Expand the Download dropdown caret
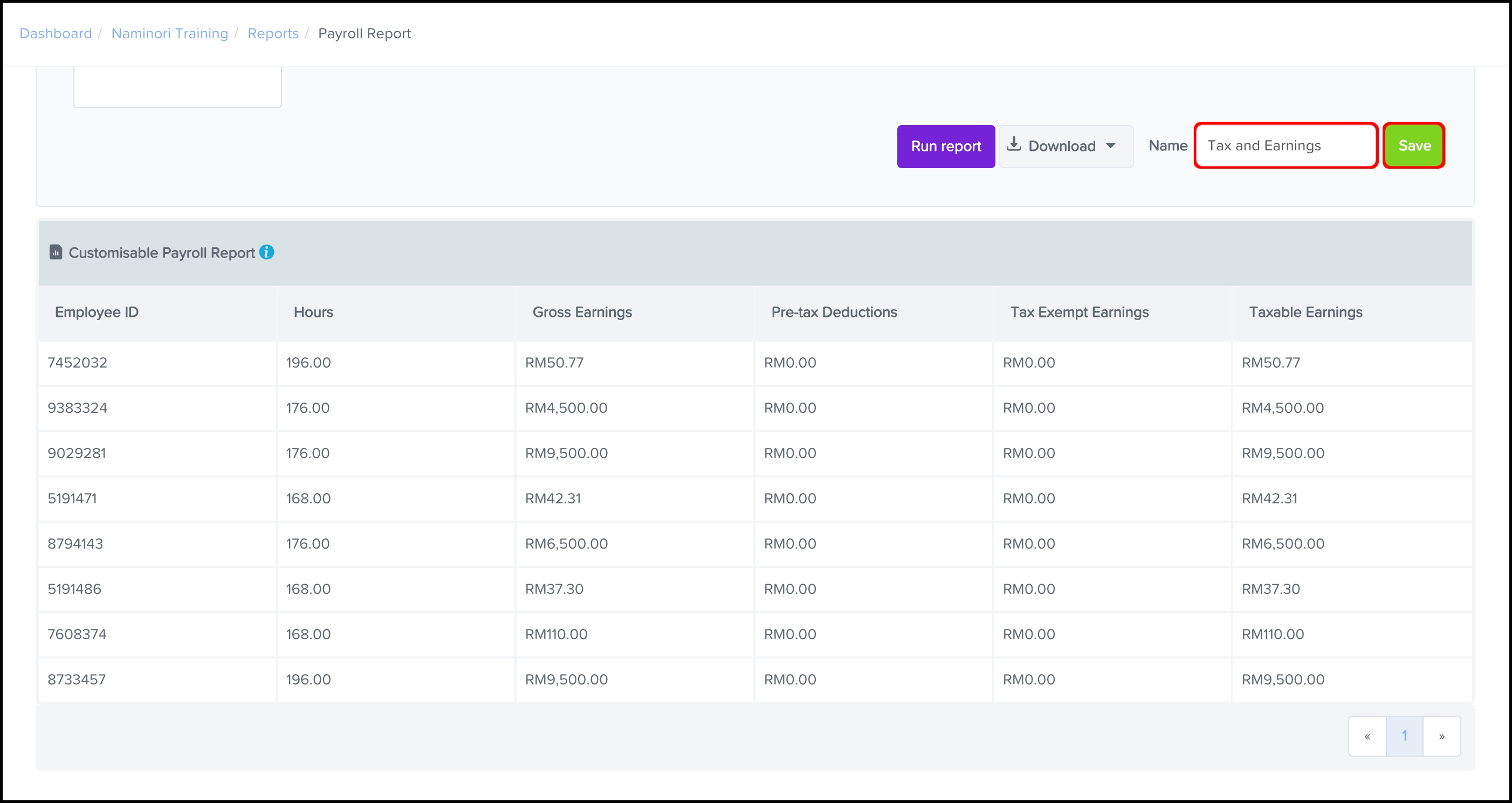Screen dimensions: 1512x803 pyautogui.click(x=1110, y=146)
